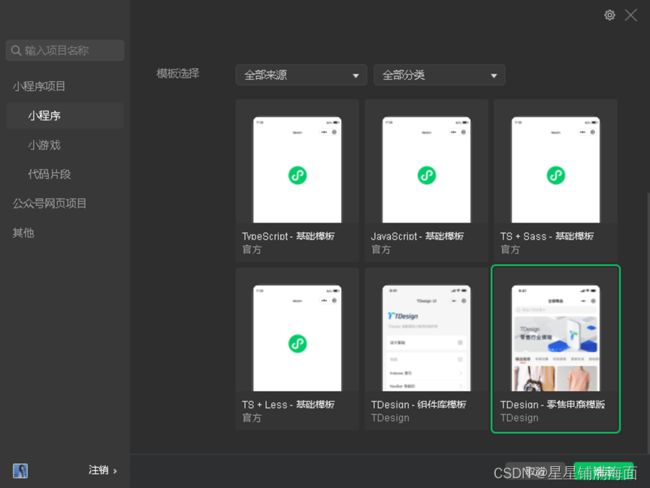Click TS + Sass - 基础模板 label
The width and height of the screenshot is (650, 488).
[x=547, y=236]
